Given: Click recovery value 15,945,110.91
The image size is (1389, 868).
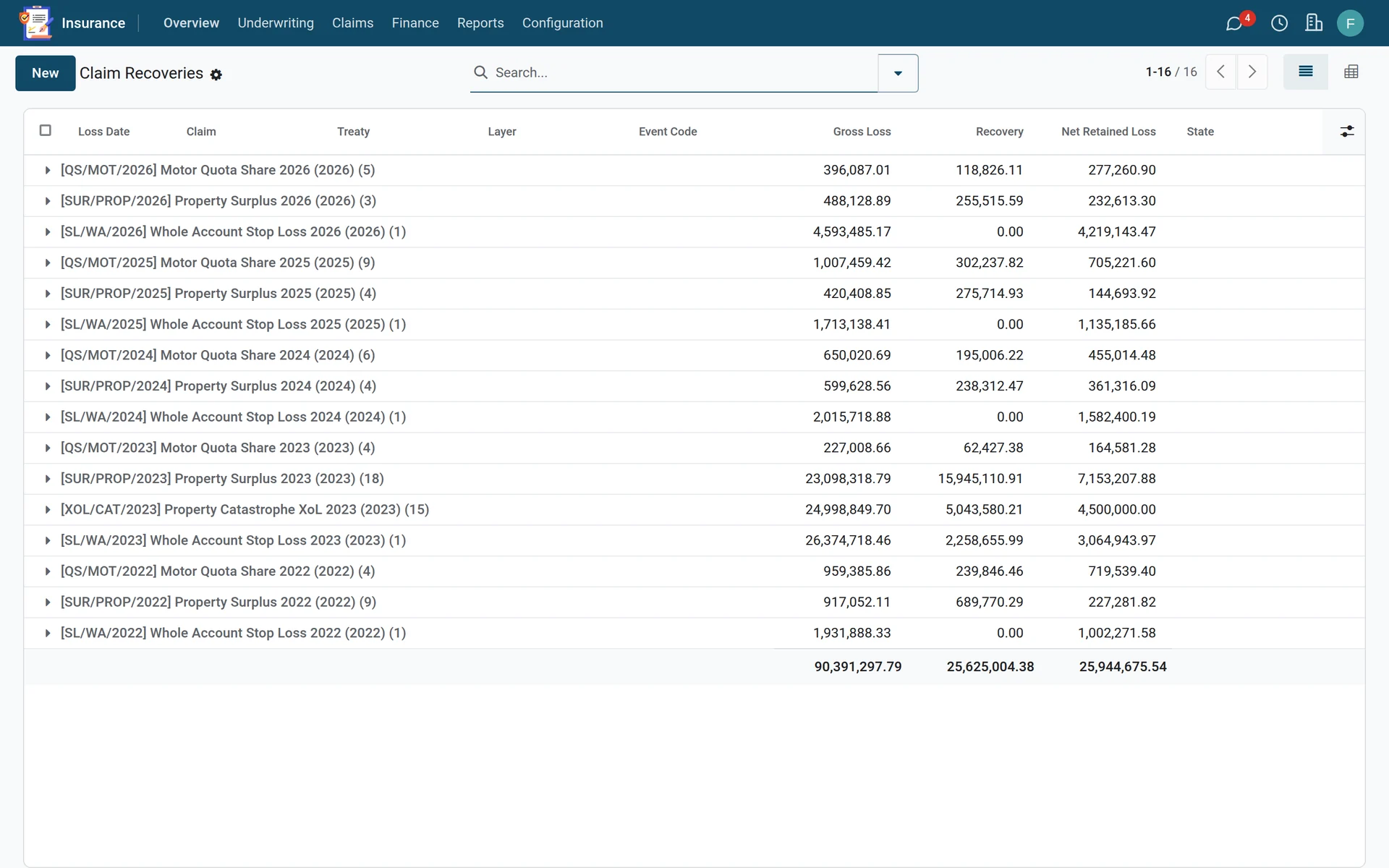Looking at the screenshot, I should pos(980,479).
